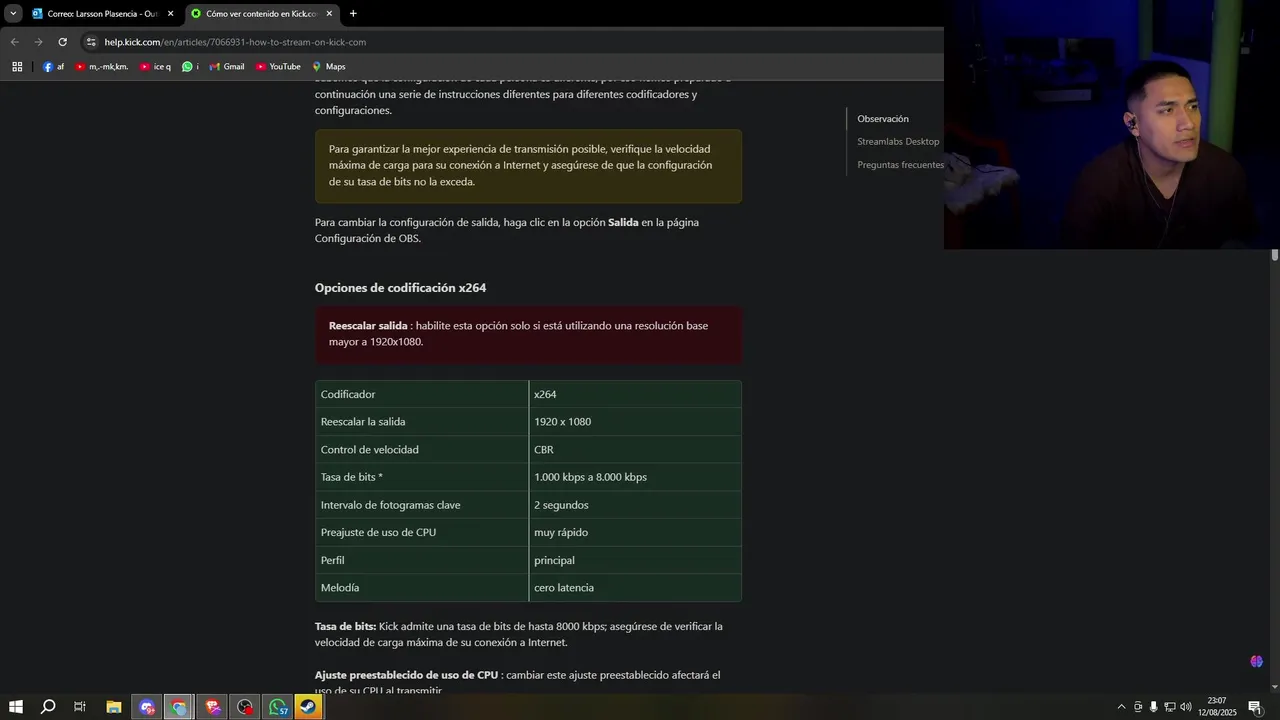Select the 'Perfil' table cell

coord(422,561)
